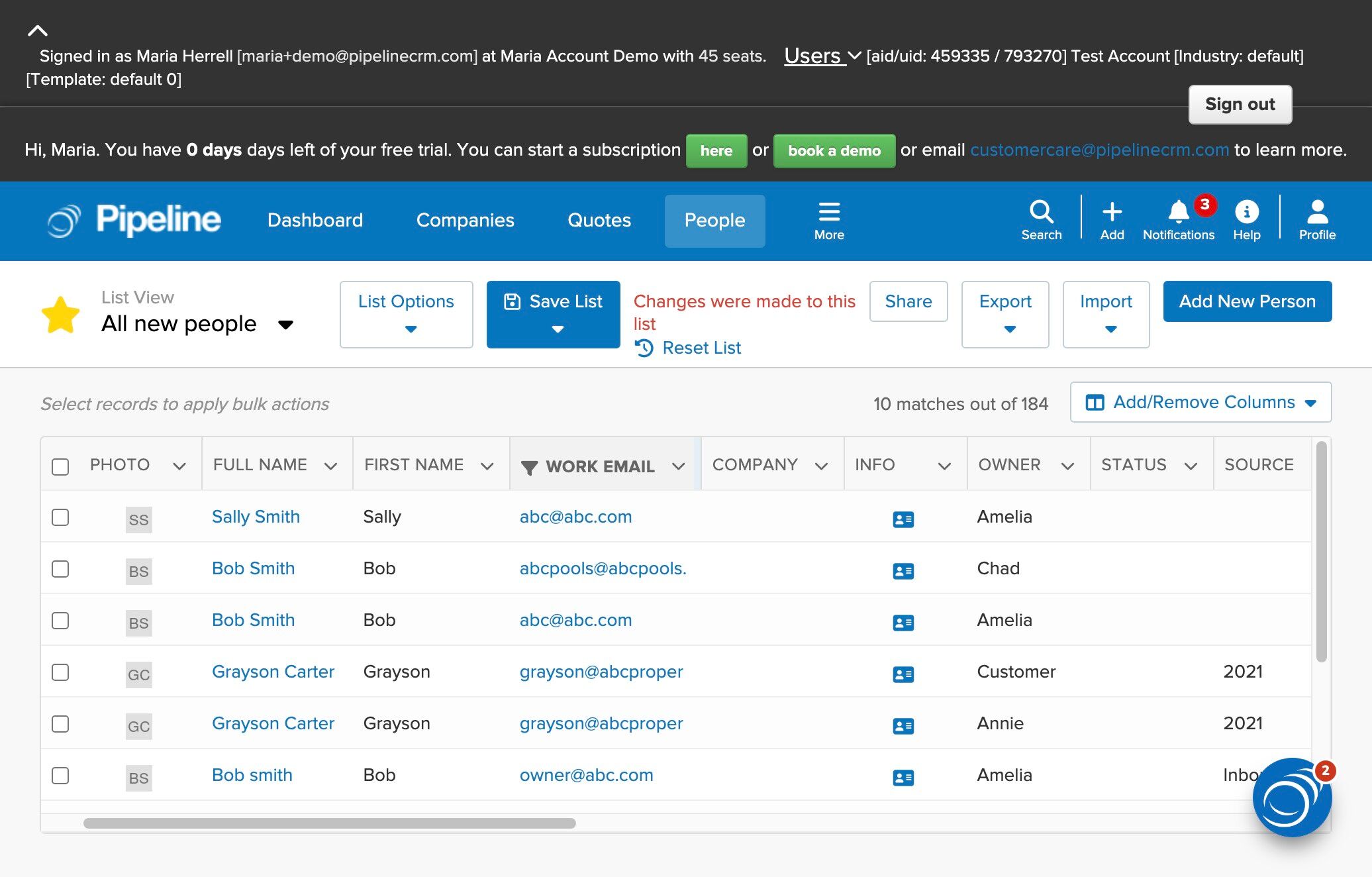Image resolution: width=1372 pixels, height=877 pixels.
Task: Expand the All new people list selector
Action: pyautogui.click(x=285, y=325)
